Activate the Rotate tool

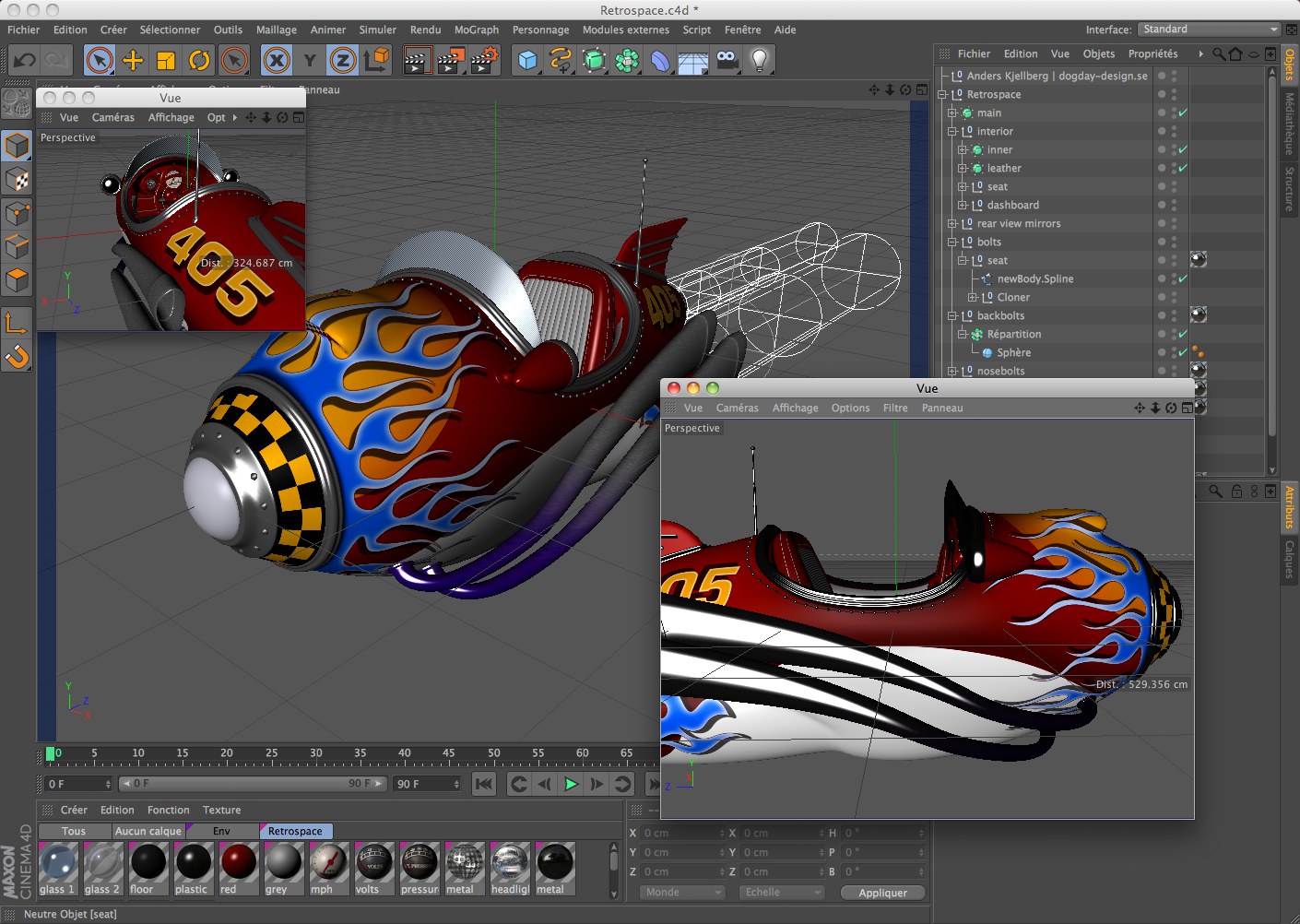pos(199,61)
